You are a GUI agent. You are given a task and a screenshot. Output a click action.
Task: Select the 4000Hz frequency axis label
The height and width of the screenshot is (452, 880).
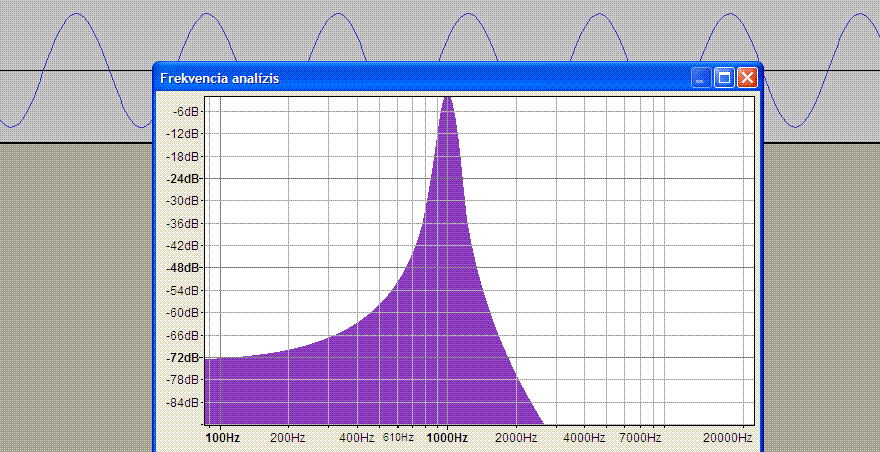584,438
